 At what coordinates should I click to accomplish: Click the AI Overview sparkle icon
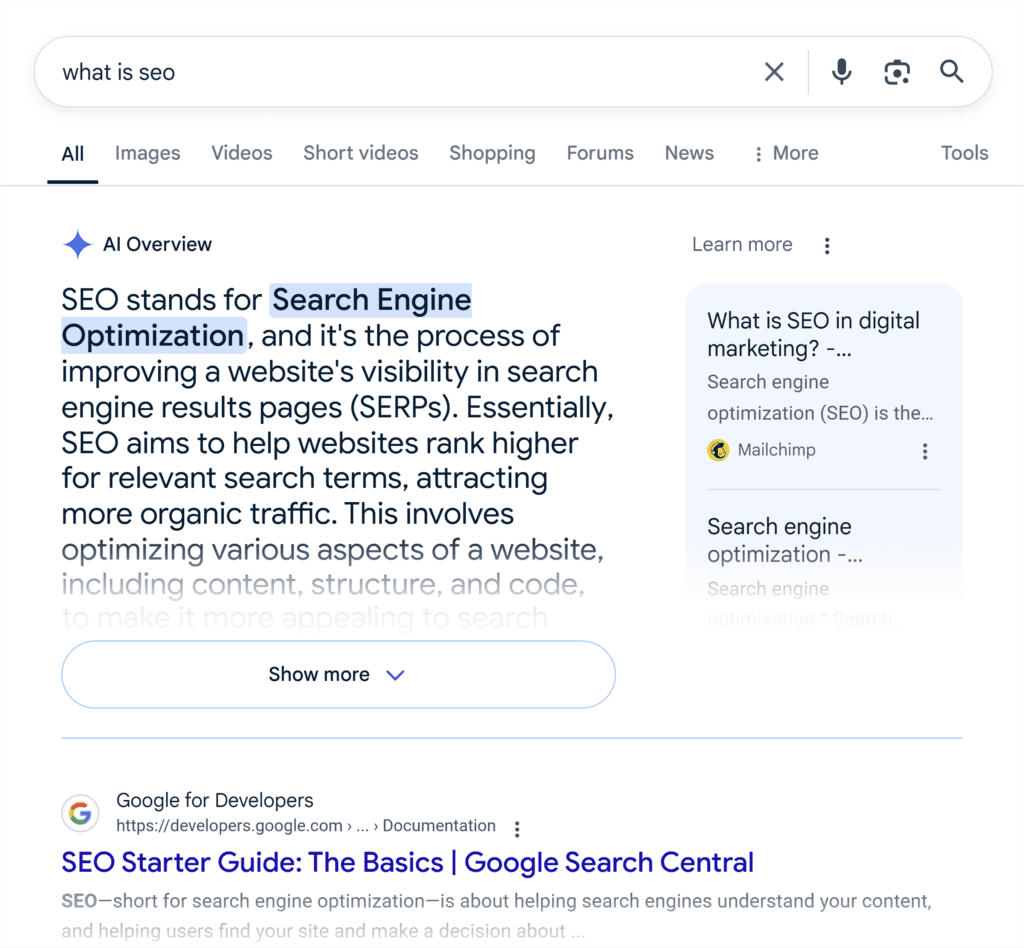coord(77,244)
